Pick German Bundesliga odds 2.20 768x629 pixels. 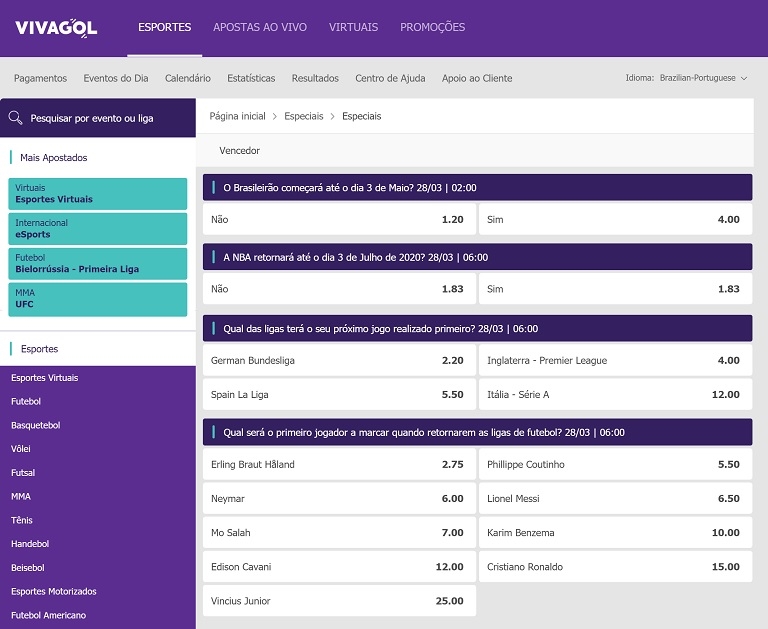click(x=338, y=360)
